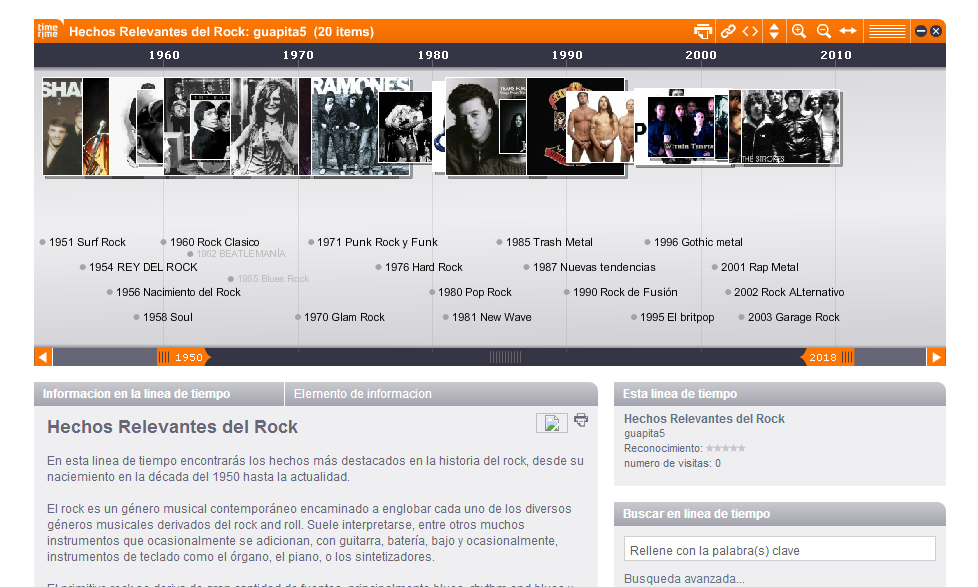Open the 1956 Nacimiento del Rock event
This screenshot has height=588, width=978.
pos(173,292)
